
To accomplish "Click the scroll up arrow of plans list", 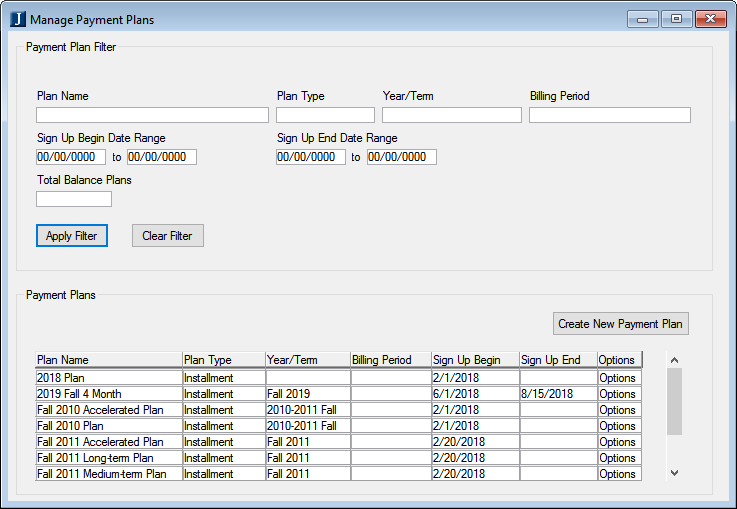I will click(x=673, y=360).
